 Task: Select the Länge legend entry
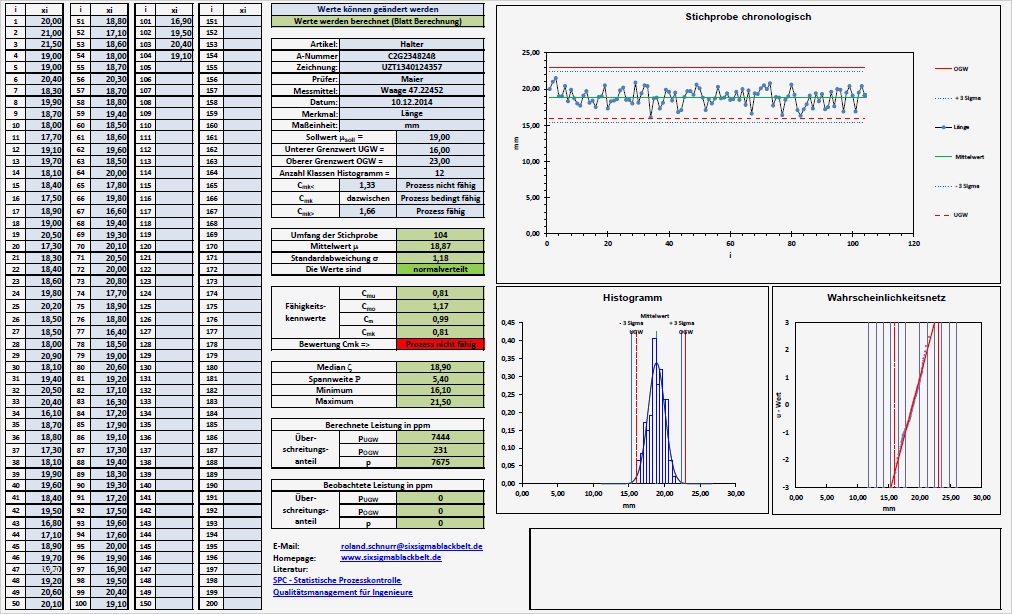pyautogui.click(x=952, y=127)
